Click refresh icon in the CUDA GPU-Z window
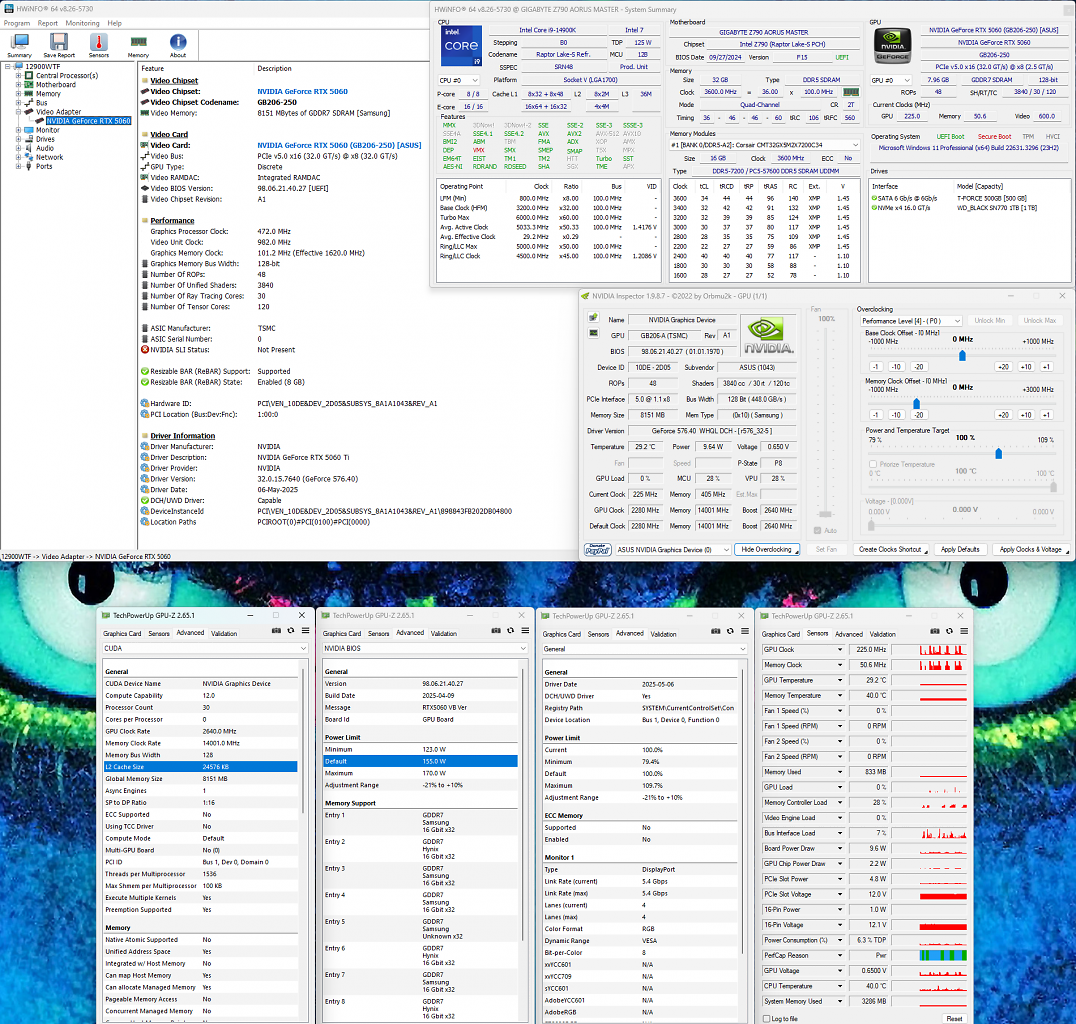The height and width of the screenshot is (1024, 1076). (x=291, y=631)
